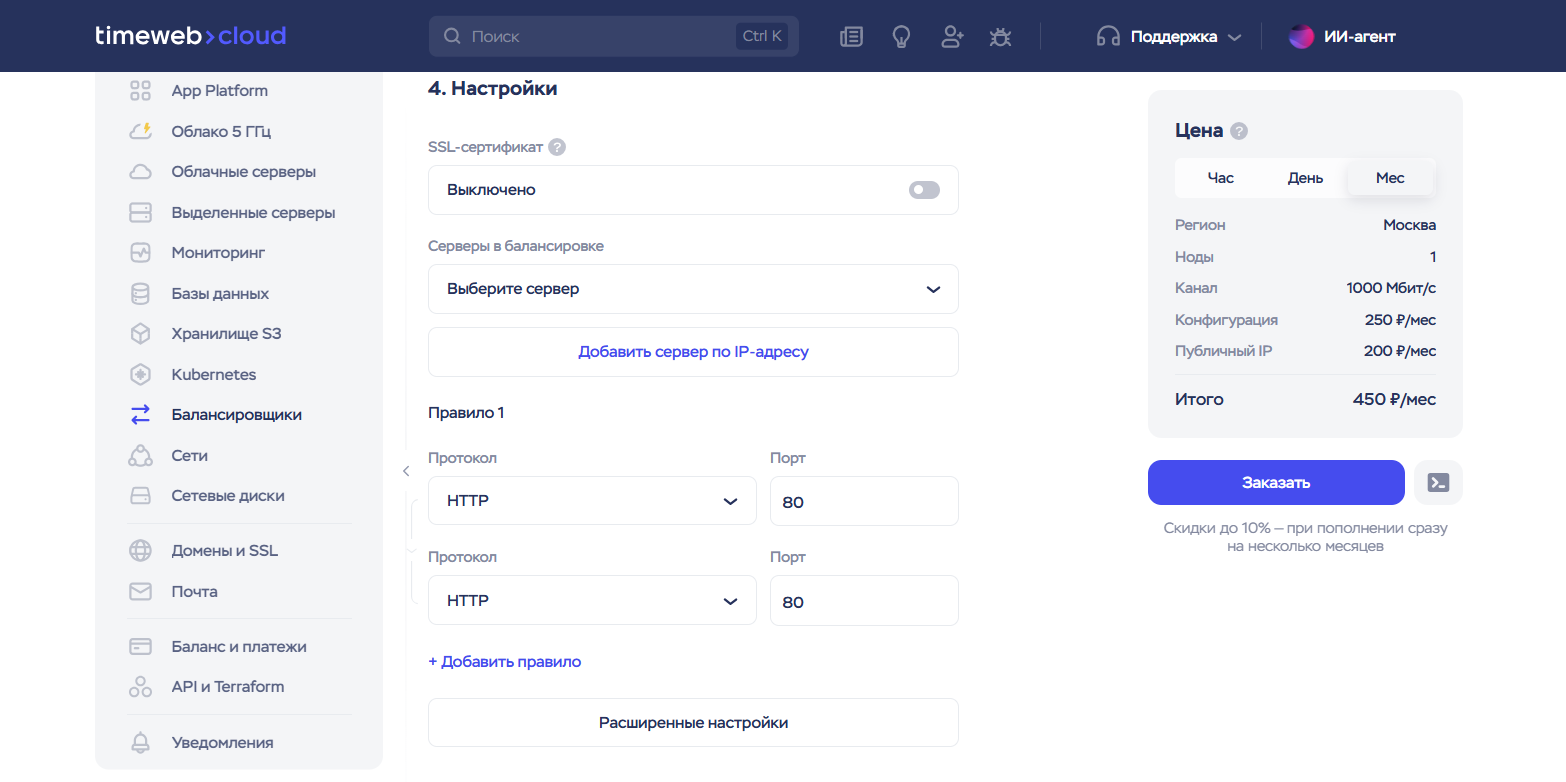Enable the SSL-сертификат toggle switch

point(924,190)
